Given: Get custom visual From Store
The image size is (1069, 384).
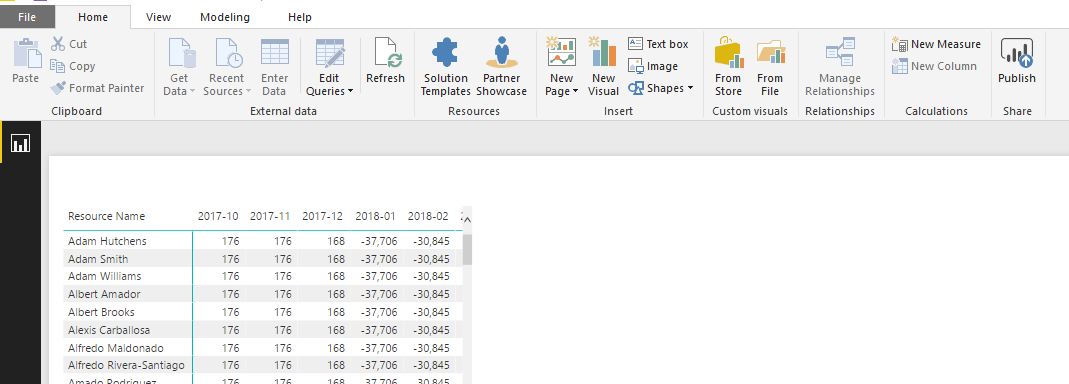Looking at the screenshot, I should tap(728, 67).
